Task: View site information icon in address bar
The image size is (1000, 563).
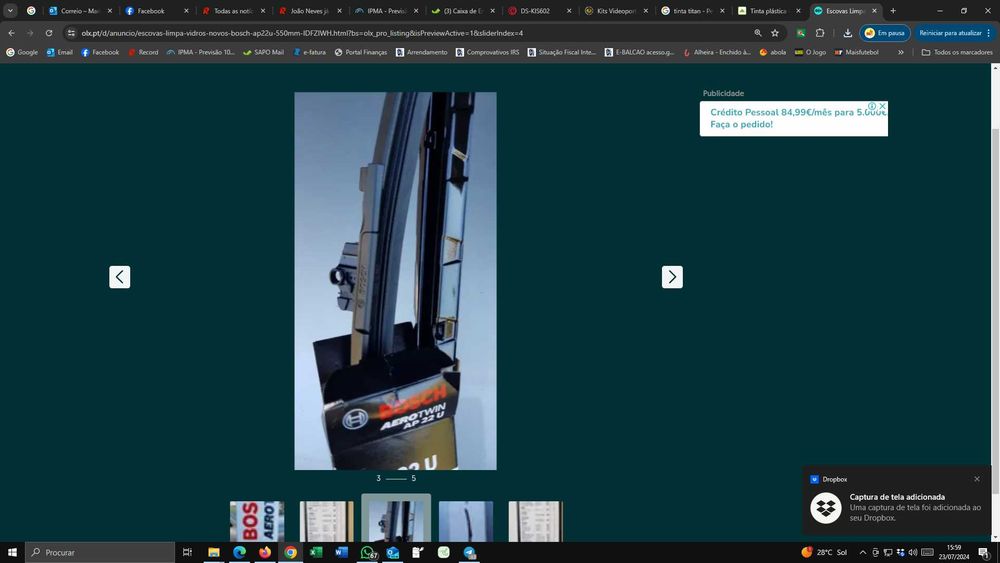Action: point(71,33)
